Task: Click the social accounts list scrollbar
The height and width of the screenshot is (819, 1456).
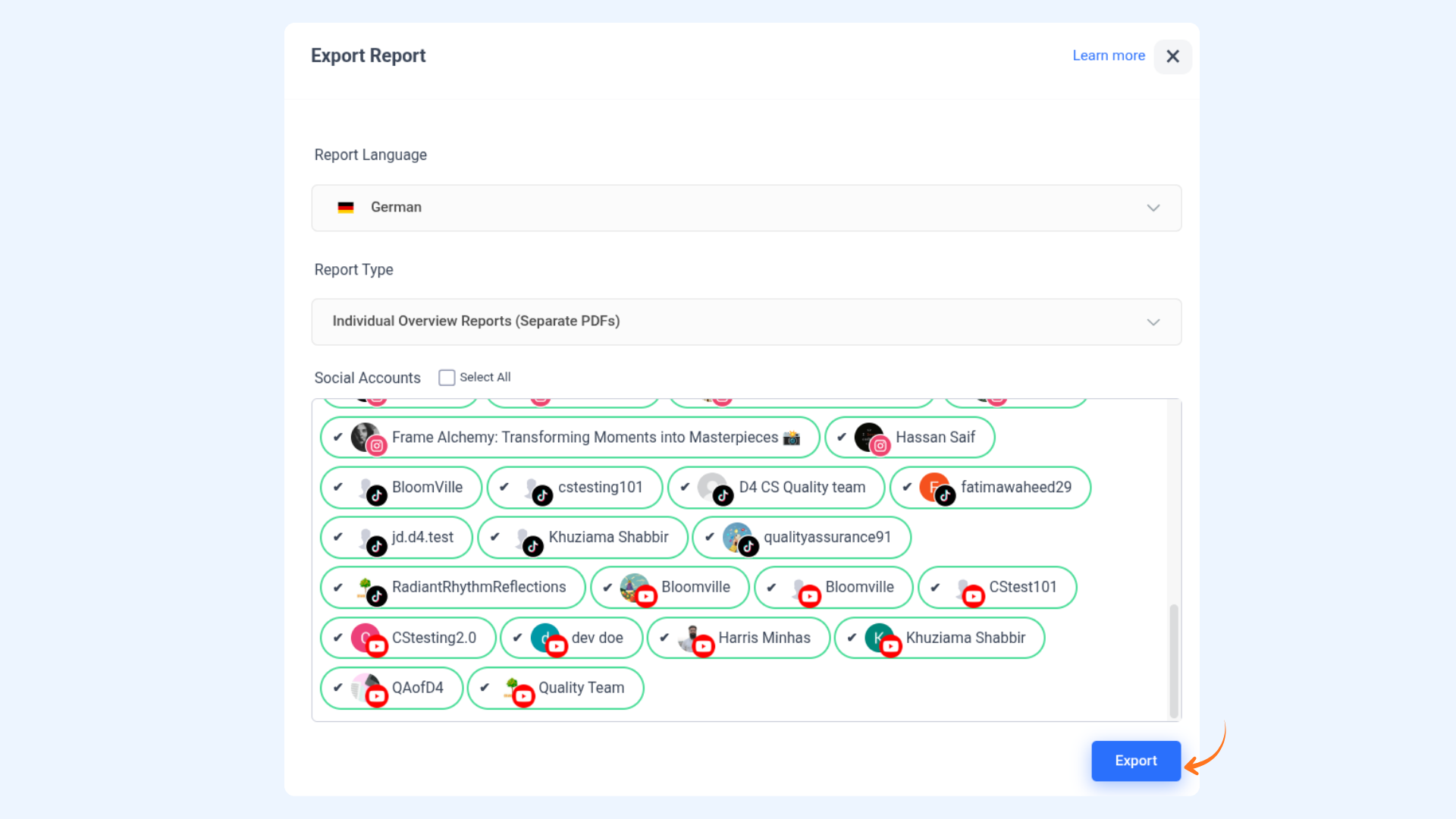Action: [x=1174, y=660]
